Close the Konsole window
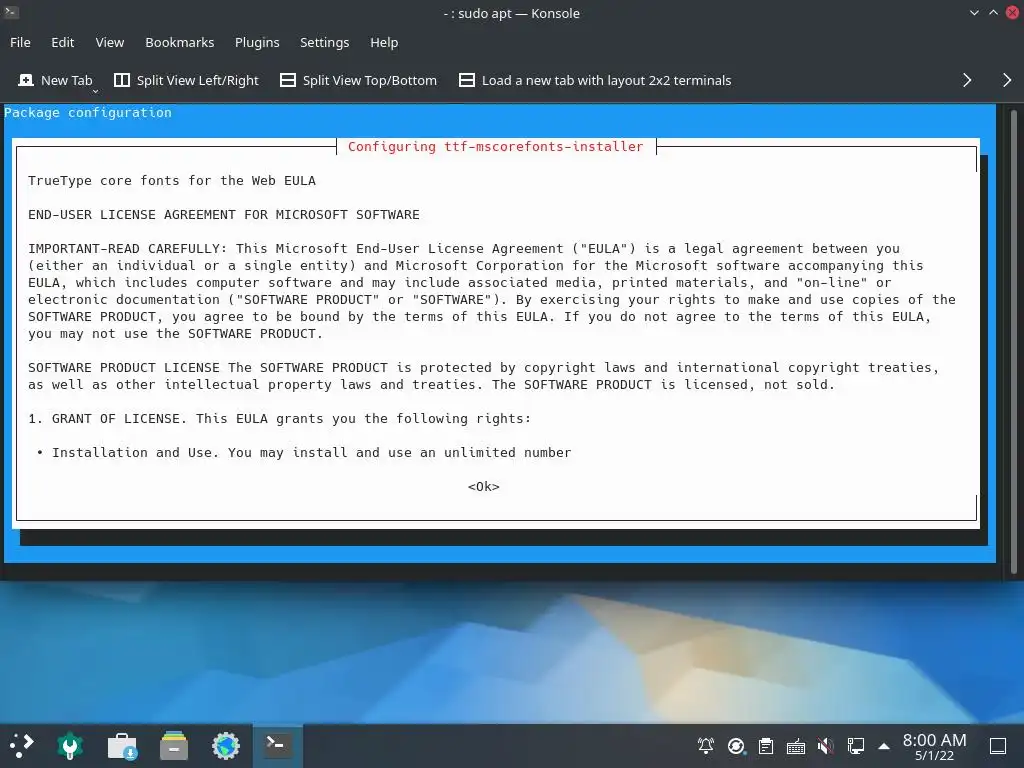The width and height of the screenshot is (1024, 768). tap(1013, 12)
